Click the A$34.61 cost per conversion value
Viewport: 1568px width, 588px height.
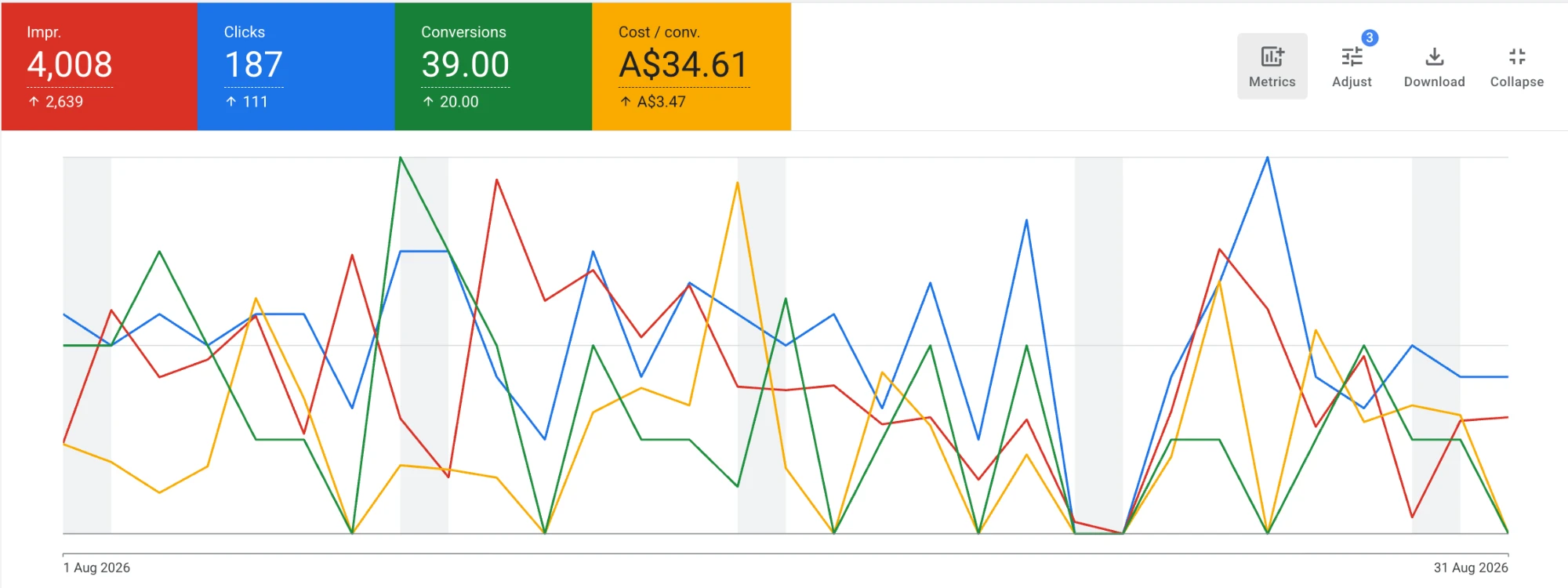click(684, 64)
